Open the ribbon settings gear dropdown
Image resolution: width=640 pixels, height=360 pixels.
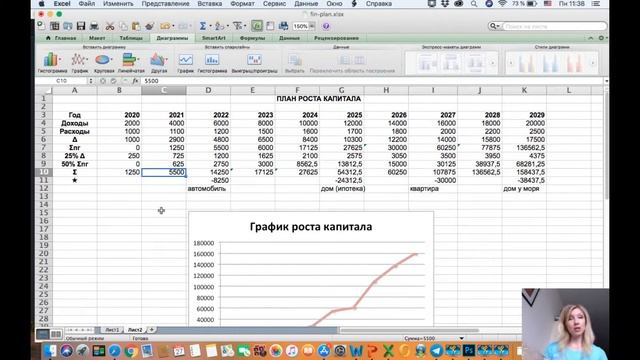[602, 38]
